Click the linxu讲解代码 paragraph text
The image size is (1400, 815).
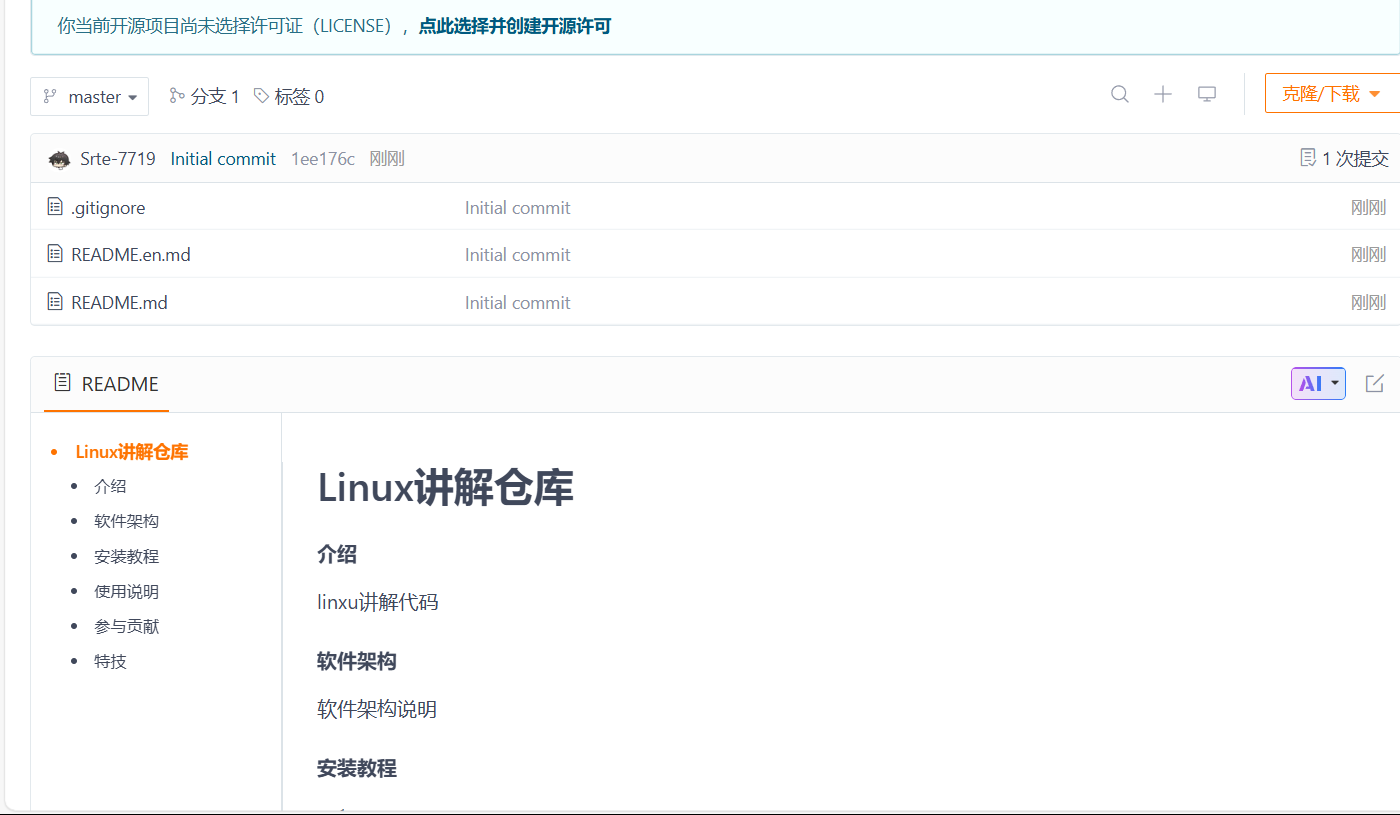coord(377,602)
